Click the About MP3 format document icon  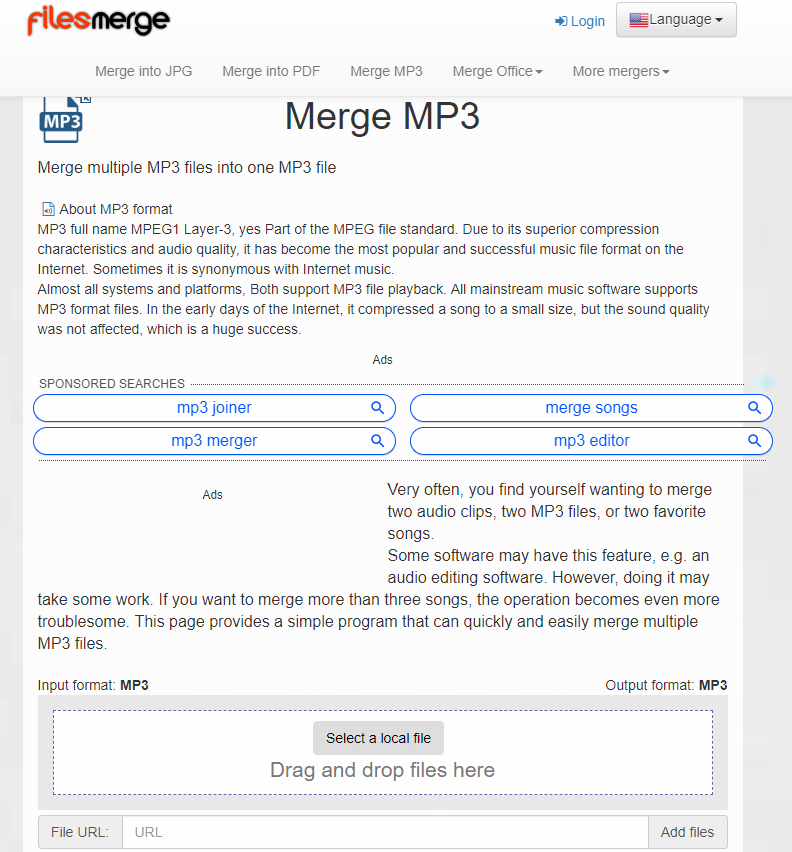tap(48, 209)
